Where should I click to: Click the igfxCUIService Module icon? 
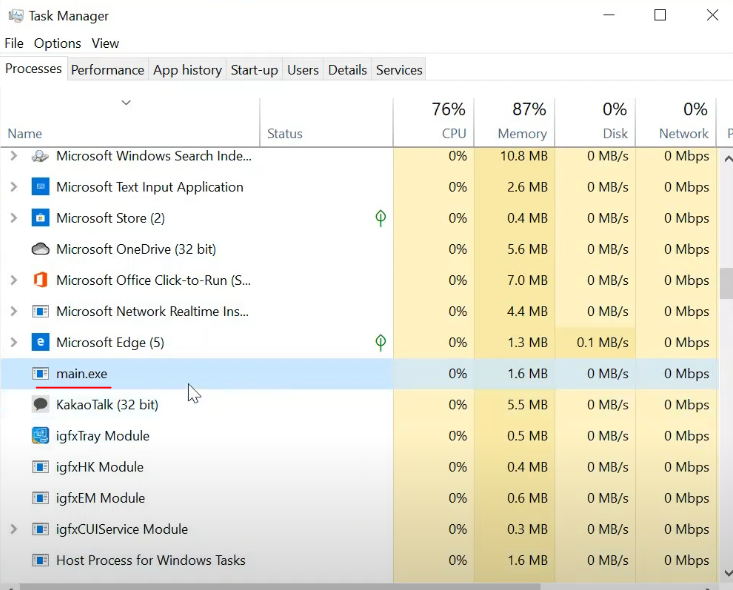pos(40,529)
